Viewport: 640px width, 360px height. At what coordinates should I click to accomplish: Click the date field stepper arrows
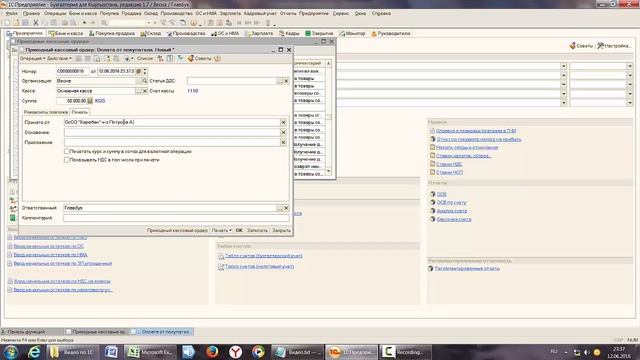coord(145,71)
